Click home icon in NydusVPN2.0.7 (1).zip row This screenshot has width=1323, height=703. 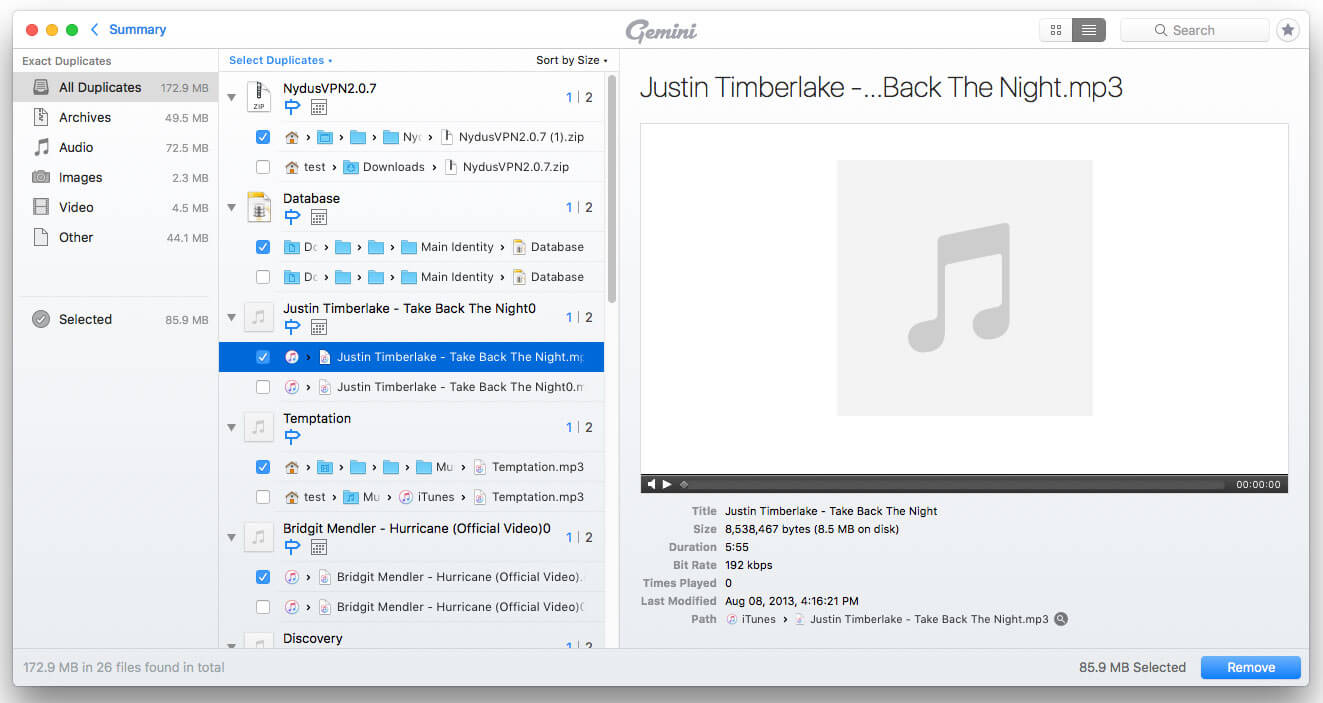(292, 137)
